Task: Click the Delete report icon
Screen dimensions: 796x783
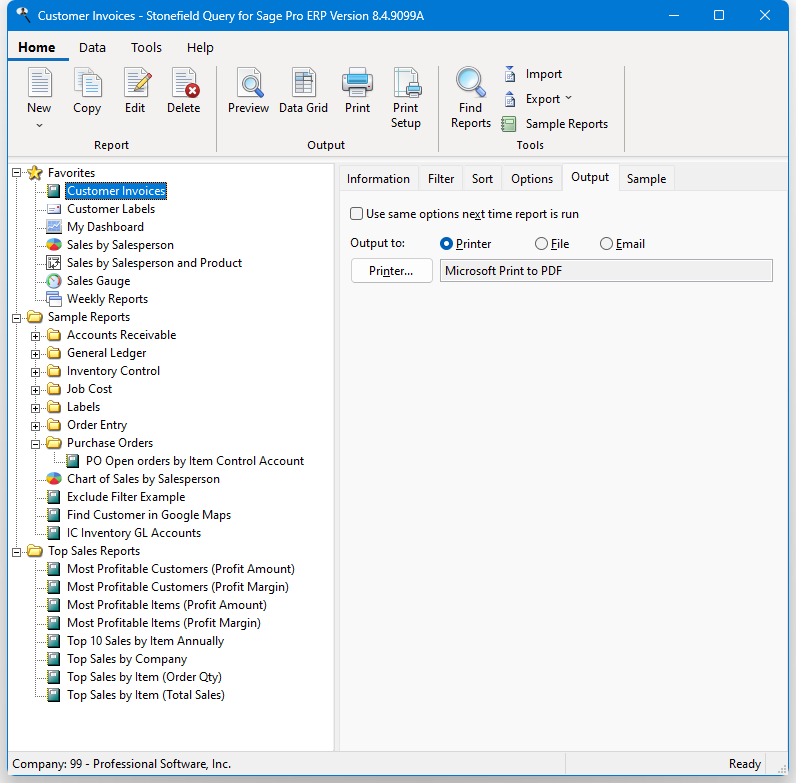Action: [185, 83]
